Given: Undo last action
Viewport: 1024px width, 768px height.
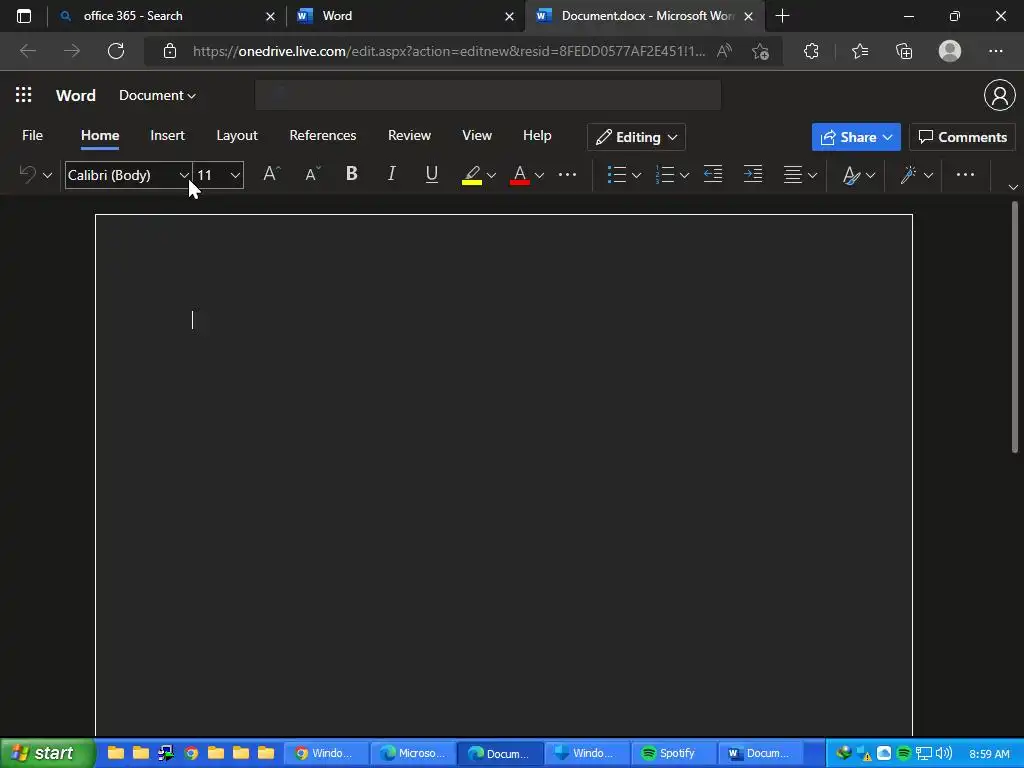Looking at the screenshot, I should pos(27,174).
